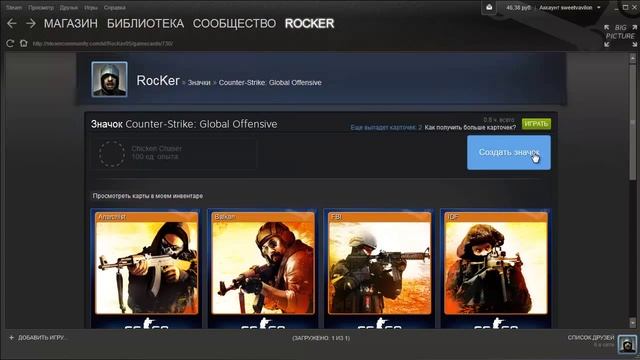The image size is (640, 360).
Task: Open the RocKer profile name link
Action: 158,81
